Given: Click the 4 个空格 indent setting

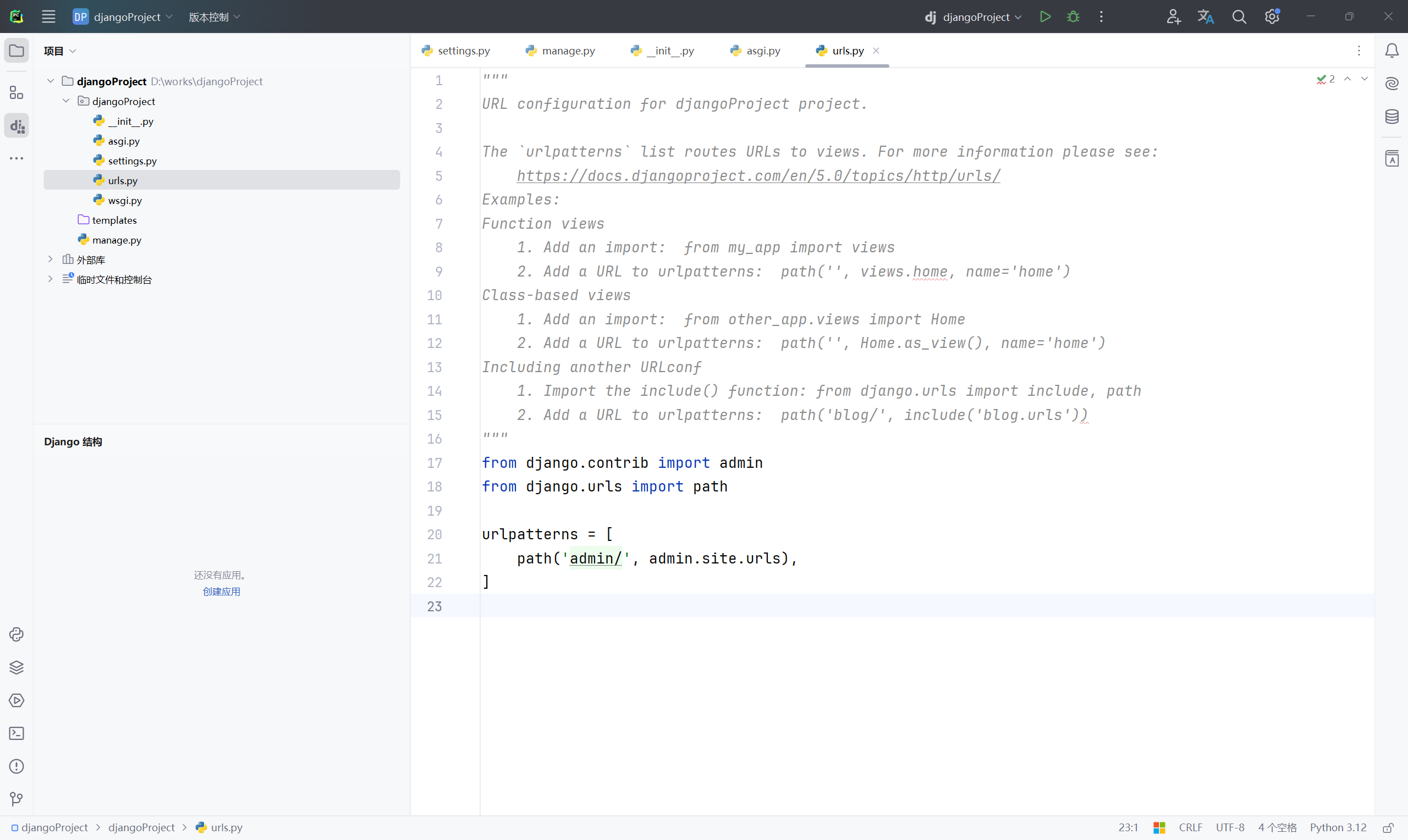Looking at the screenshot, I should 1277,828.
